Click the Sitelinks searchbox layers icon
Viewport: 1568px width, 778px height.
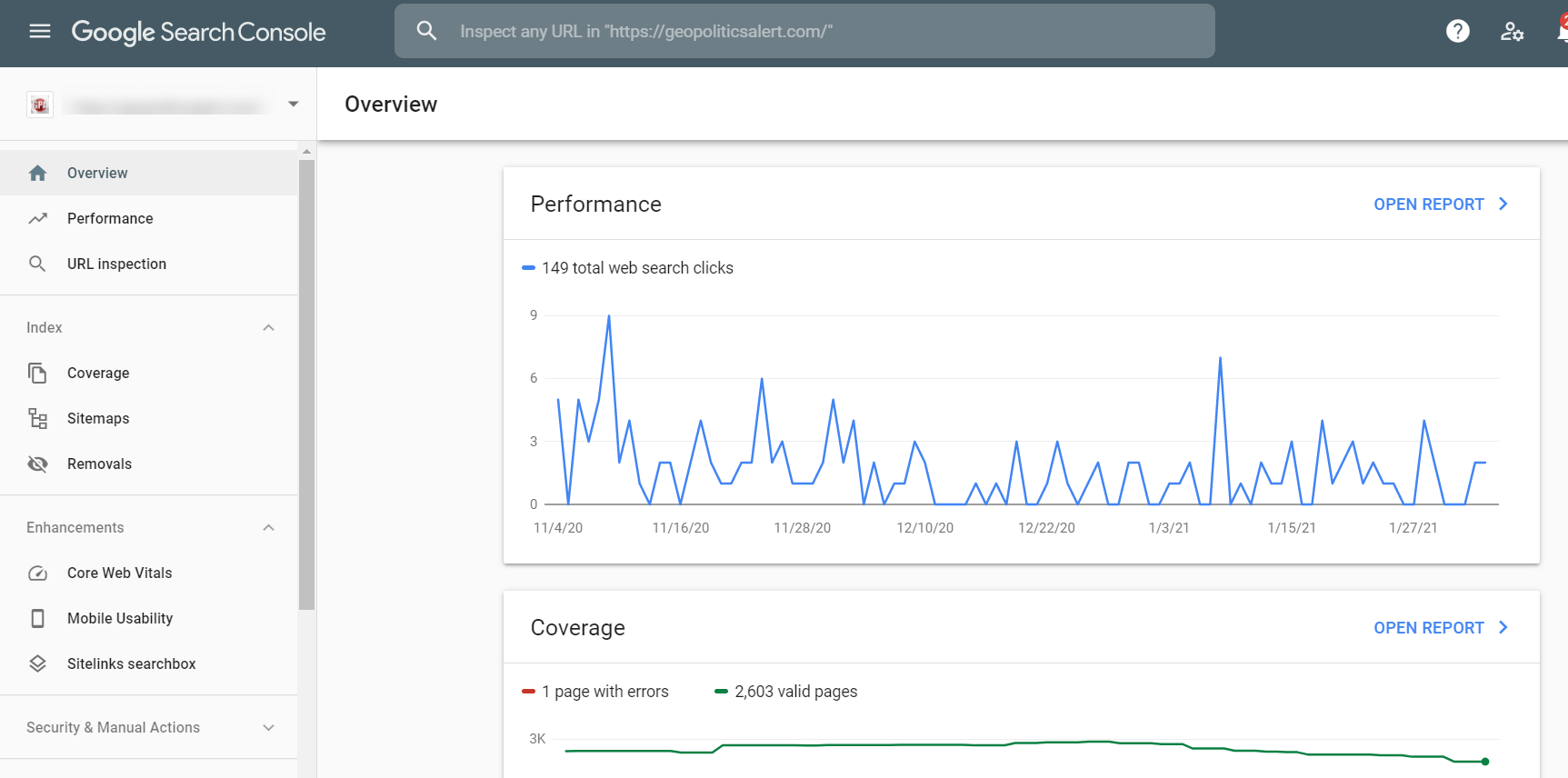[x=37, y=663]
